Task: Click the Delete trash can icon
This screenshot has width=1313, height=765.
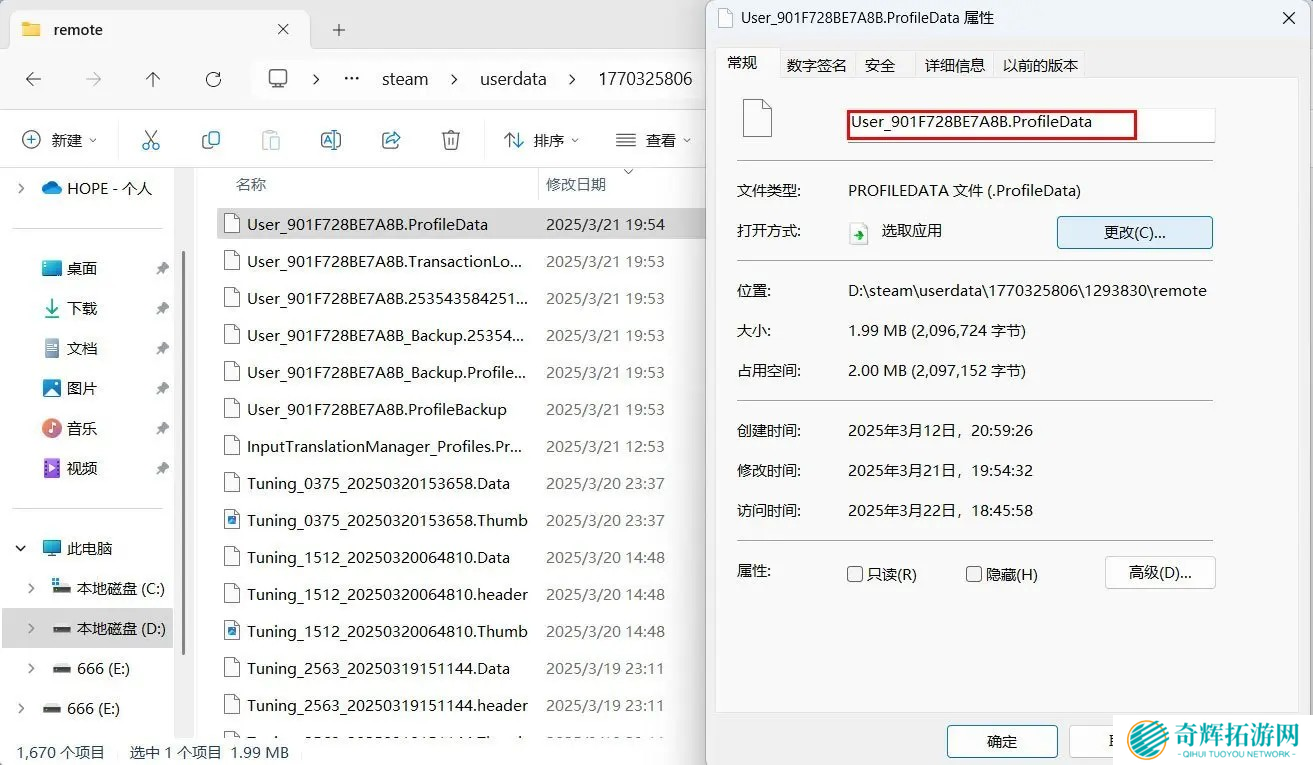Action: 451,140
